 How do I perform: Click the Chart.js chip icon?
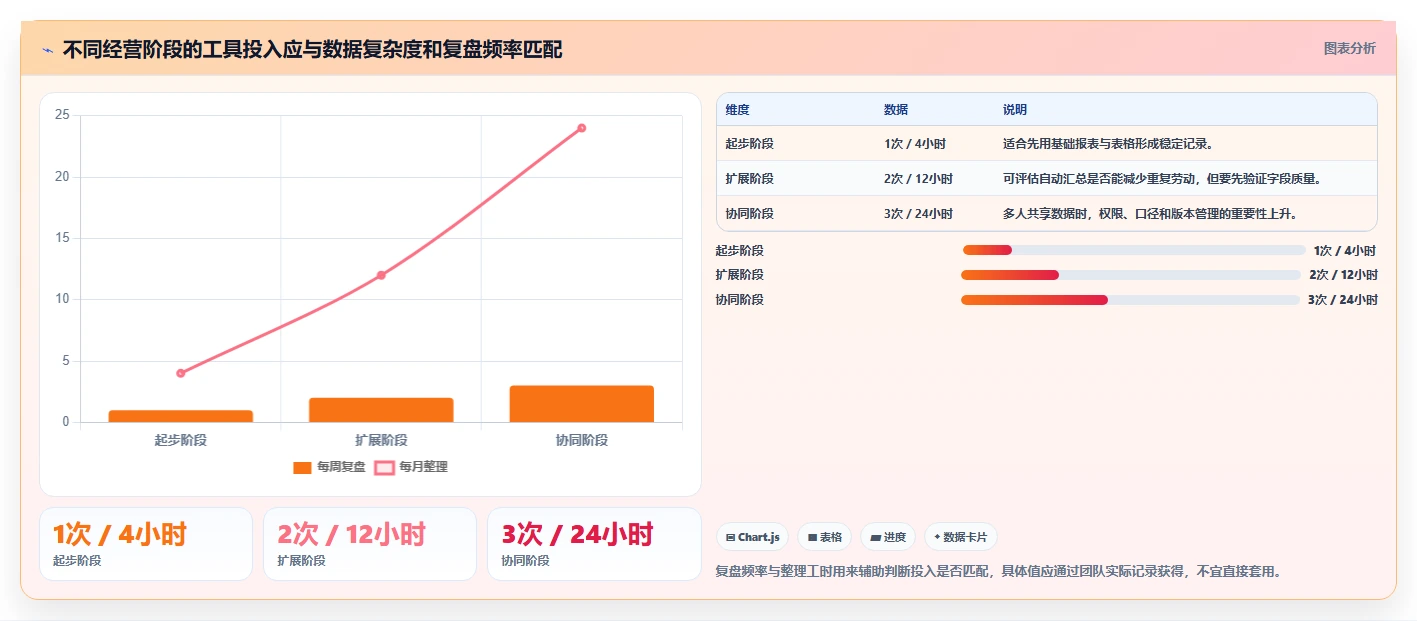click(x=731, y=537)
